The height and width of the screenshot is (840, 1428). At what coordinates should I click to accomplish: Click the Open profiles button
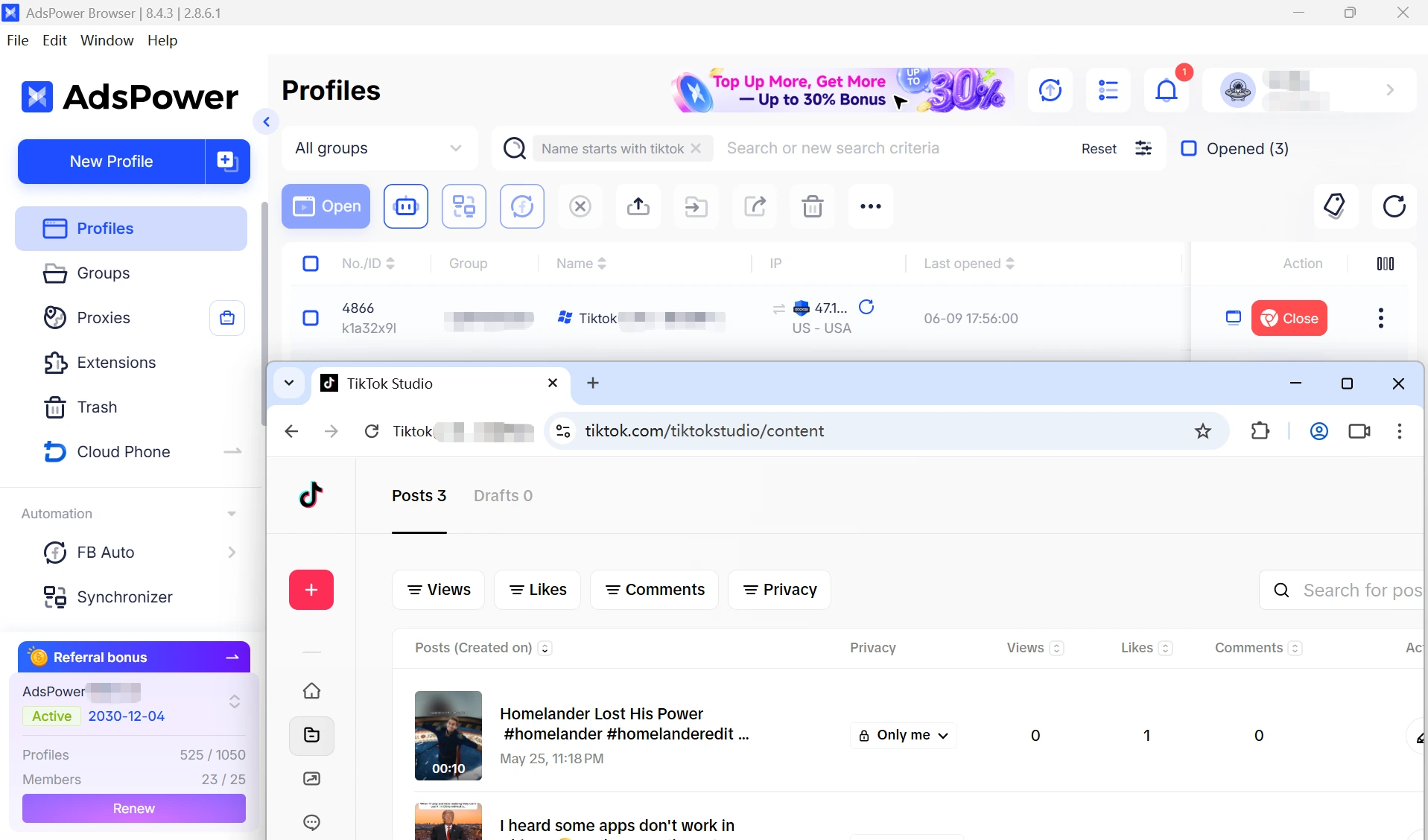tap(326, 206)
